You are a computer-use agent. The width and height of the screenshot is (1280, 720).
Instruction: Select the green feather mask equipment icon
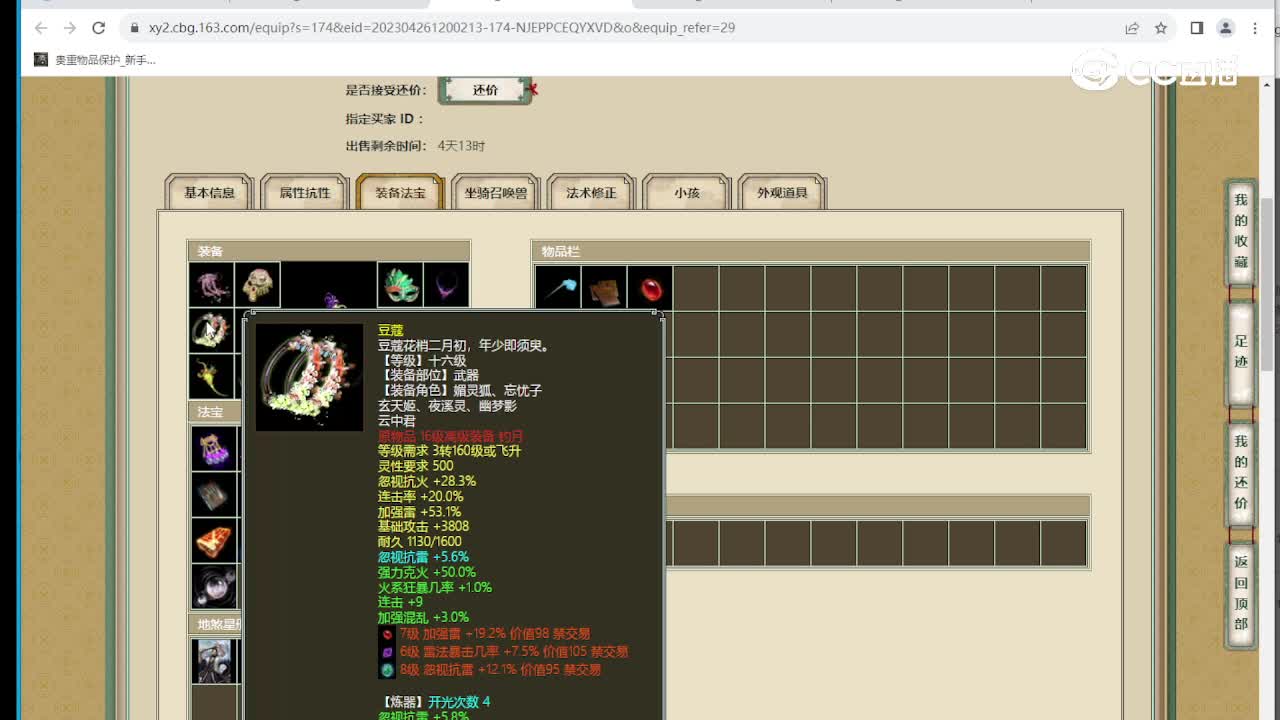click(x=399, y=285)
